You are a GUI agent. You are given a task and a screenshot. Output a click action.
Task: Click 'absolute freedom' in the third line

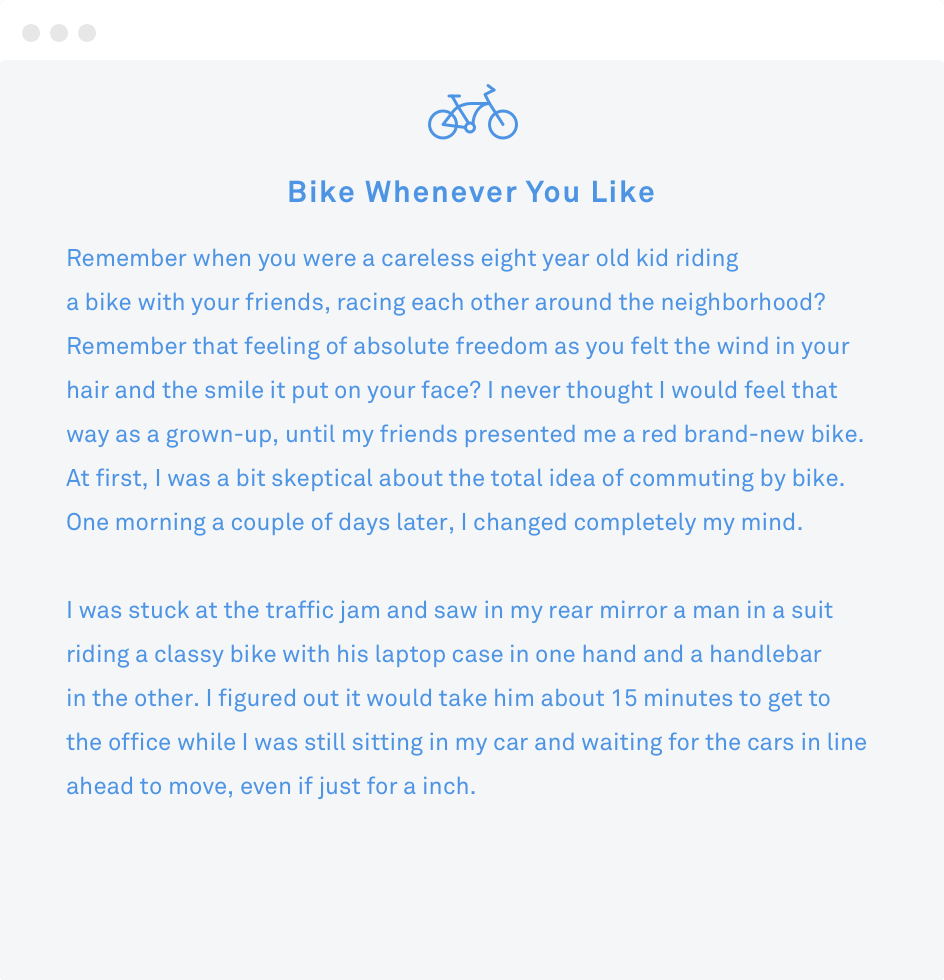tap(450, 346)
